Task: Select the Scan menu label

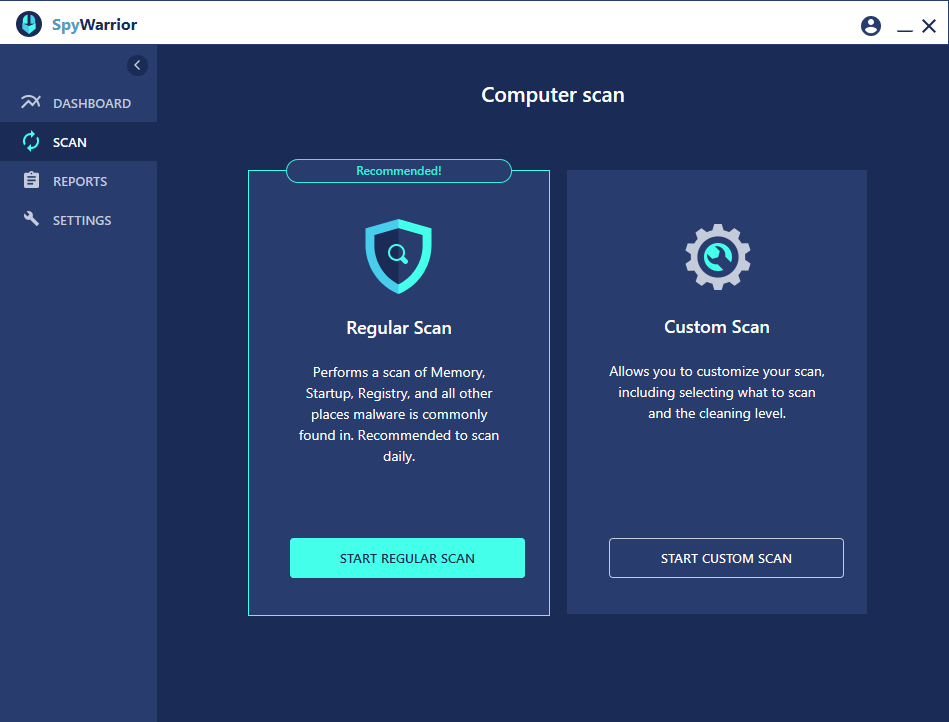Action: 70,142
